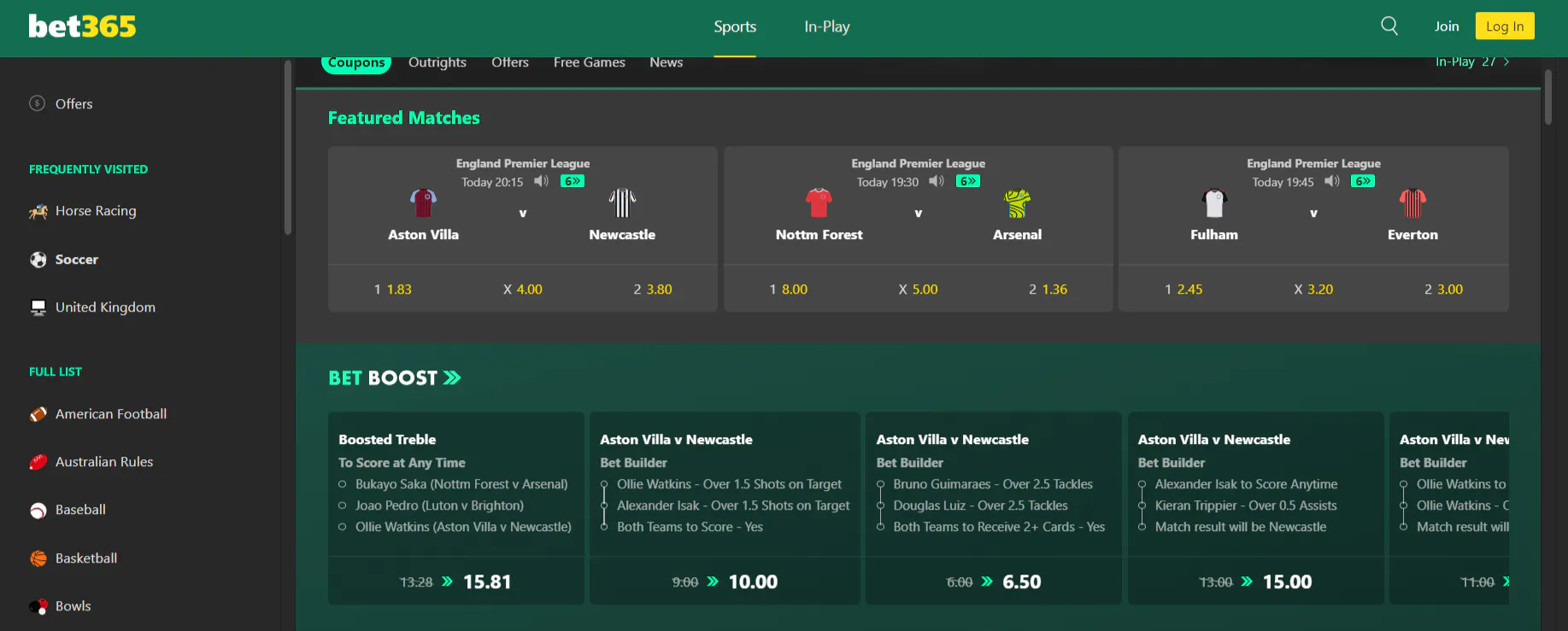The image size is (1568, 631).
Task: Click the Horse Racing icon
Action: pos(38,211)
